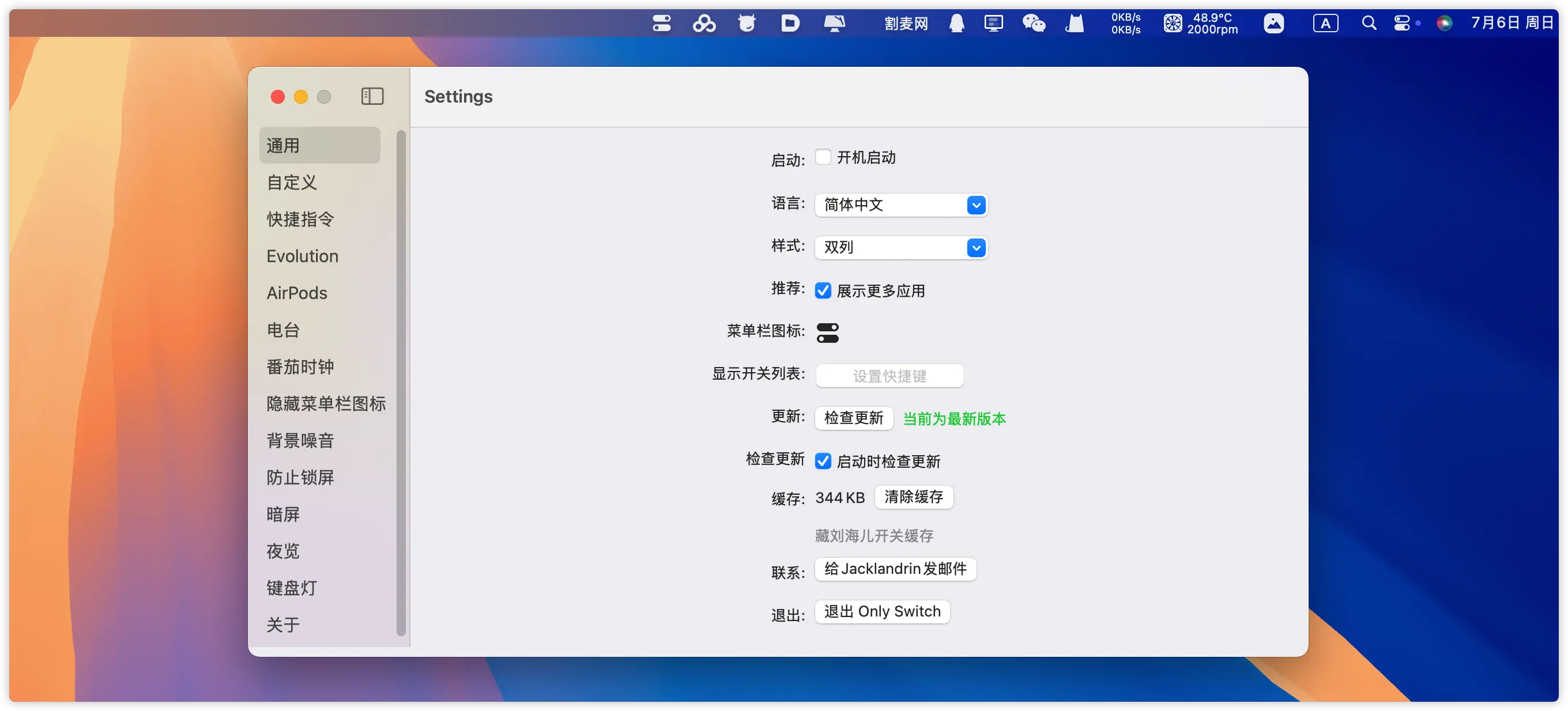Open the WeChat menu bar icon
Image resolution: width=1568 pixels, height=711 pixels.
pos(1033,24)
